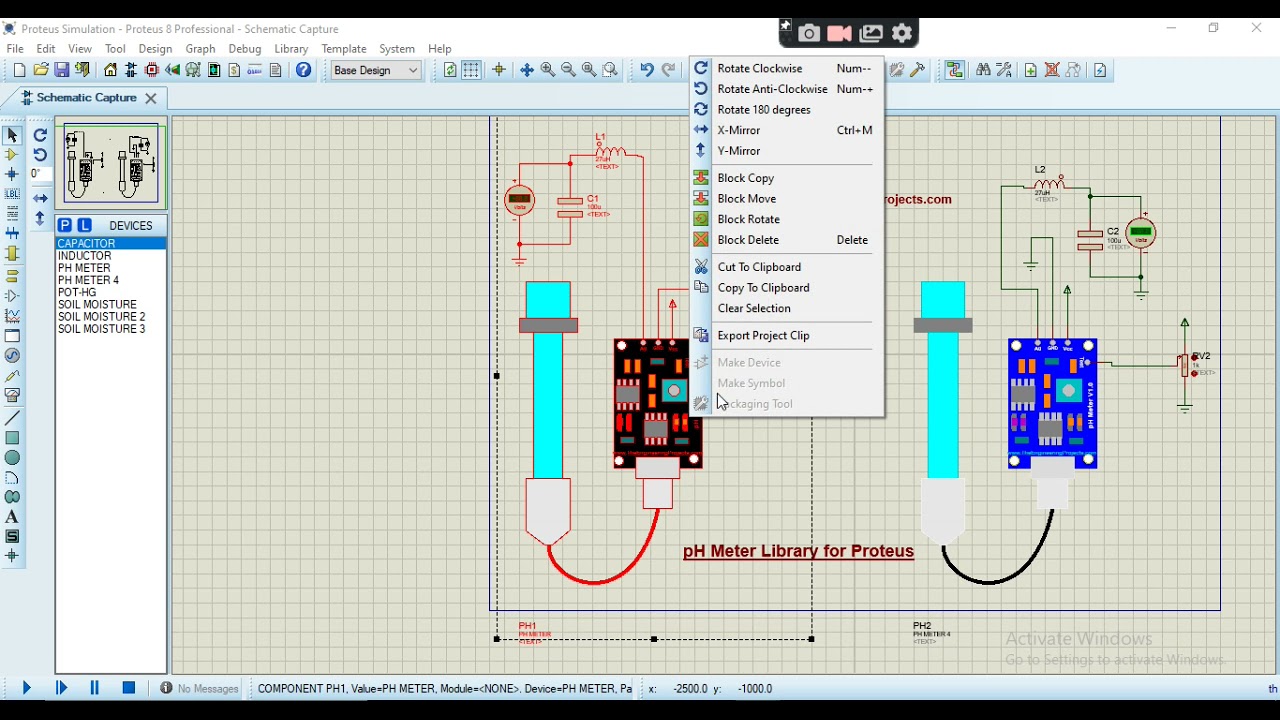The width and height of the screenshot is (1280, 720).
Task: Open a project with the folder icon
Action: pyautogui.click(x=41, y=70)
